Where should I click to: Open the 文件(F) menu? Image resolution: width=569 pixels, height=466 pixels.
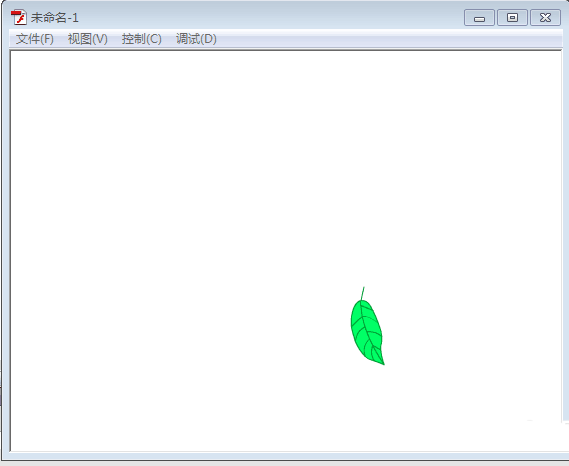pos(34,39)
